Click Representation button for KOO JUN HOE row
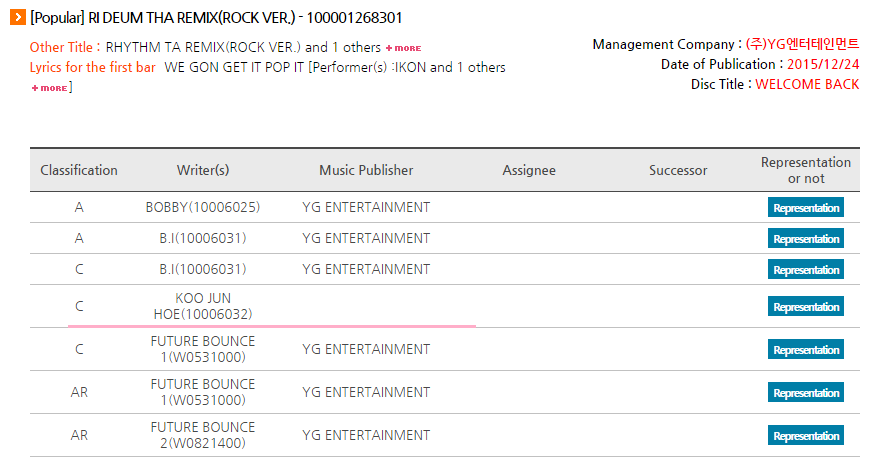883x473 pixels. point(805,306)
